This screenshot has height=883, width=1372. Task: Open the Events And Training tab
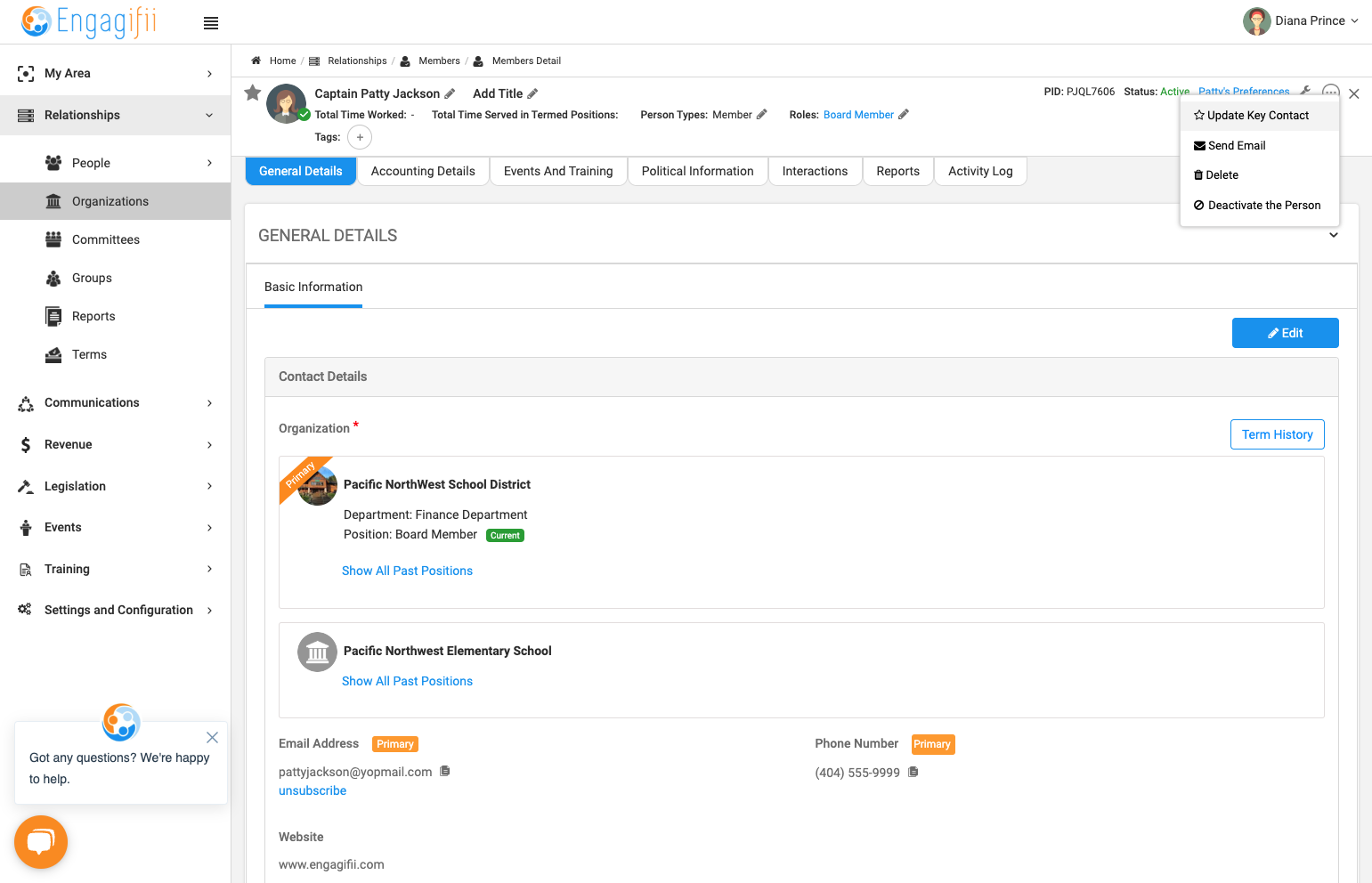coord(558,171)
